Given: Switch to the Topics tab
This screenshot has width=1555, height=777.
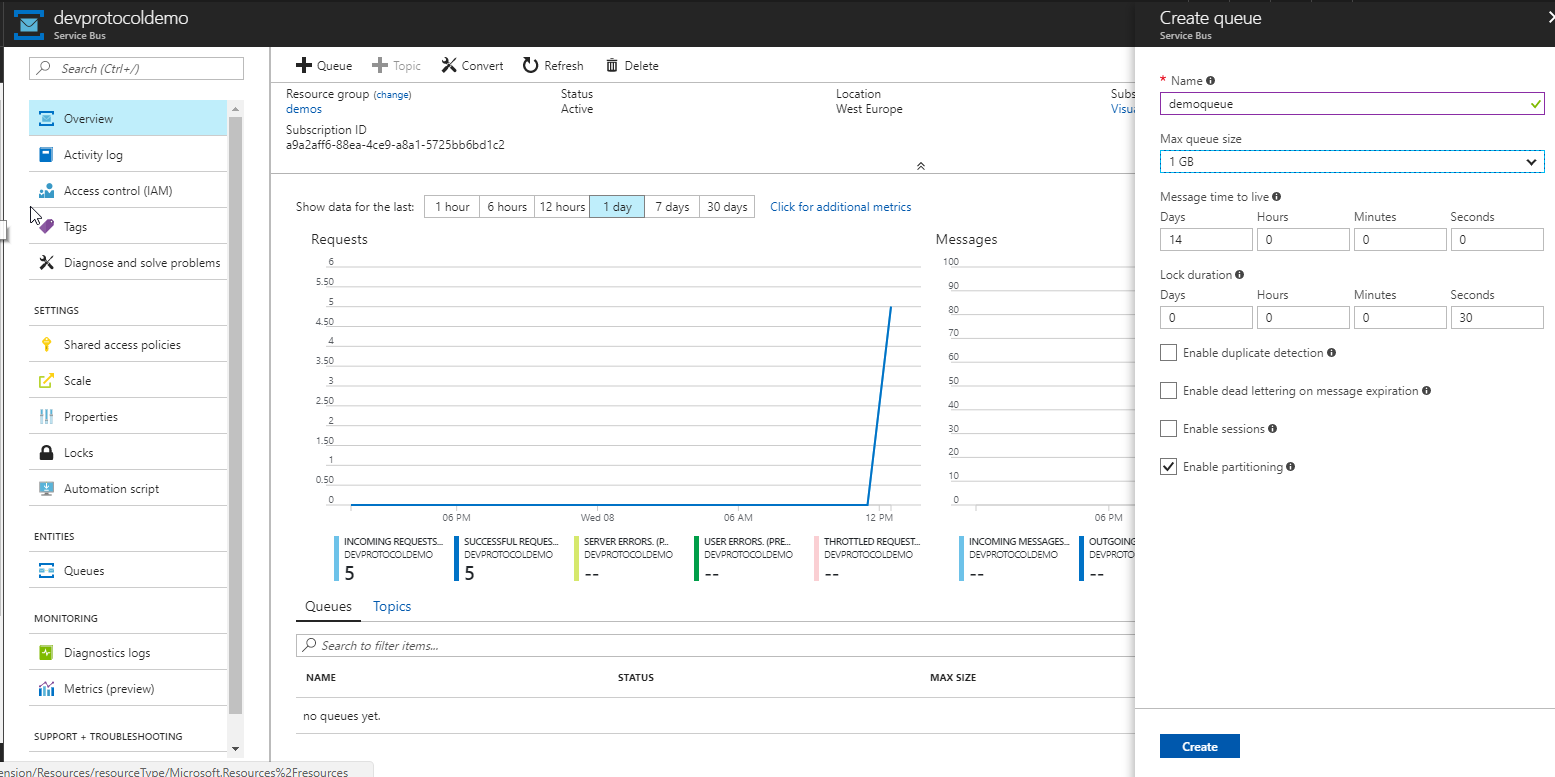Looking at the screenshot, I should click(392, 607).
